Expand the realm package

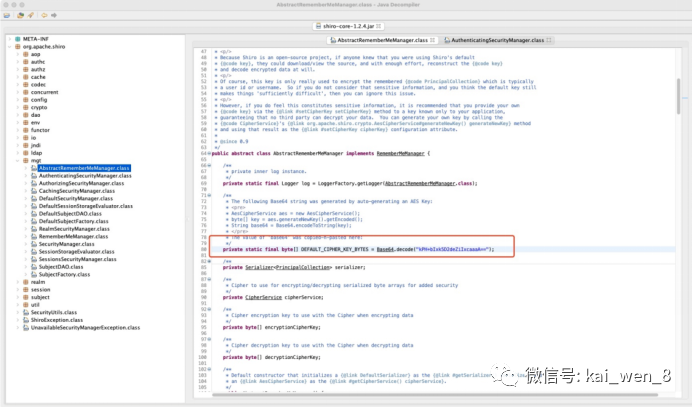coord(18,282)
